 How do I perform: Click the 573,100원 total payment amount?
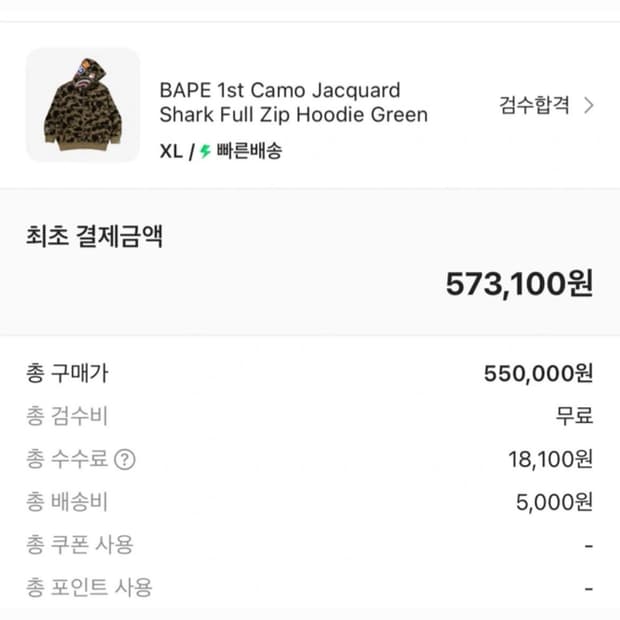click(519, 283)
